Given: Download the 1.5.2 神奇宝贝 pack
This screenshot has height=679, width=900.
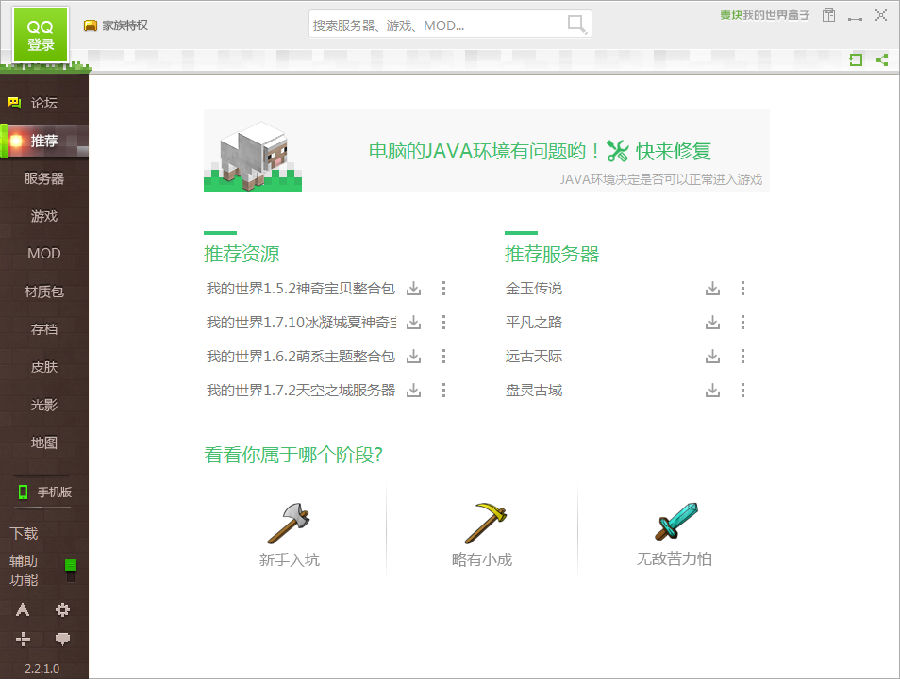Looking at the screenshot, I should pos(414,288).
